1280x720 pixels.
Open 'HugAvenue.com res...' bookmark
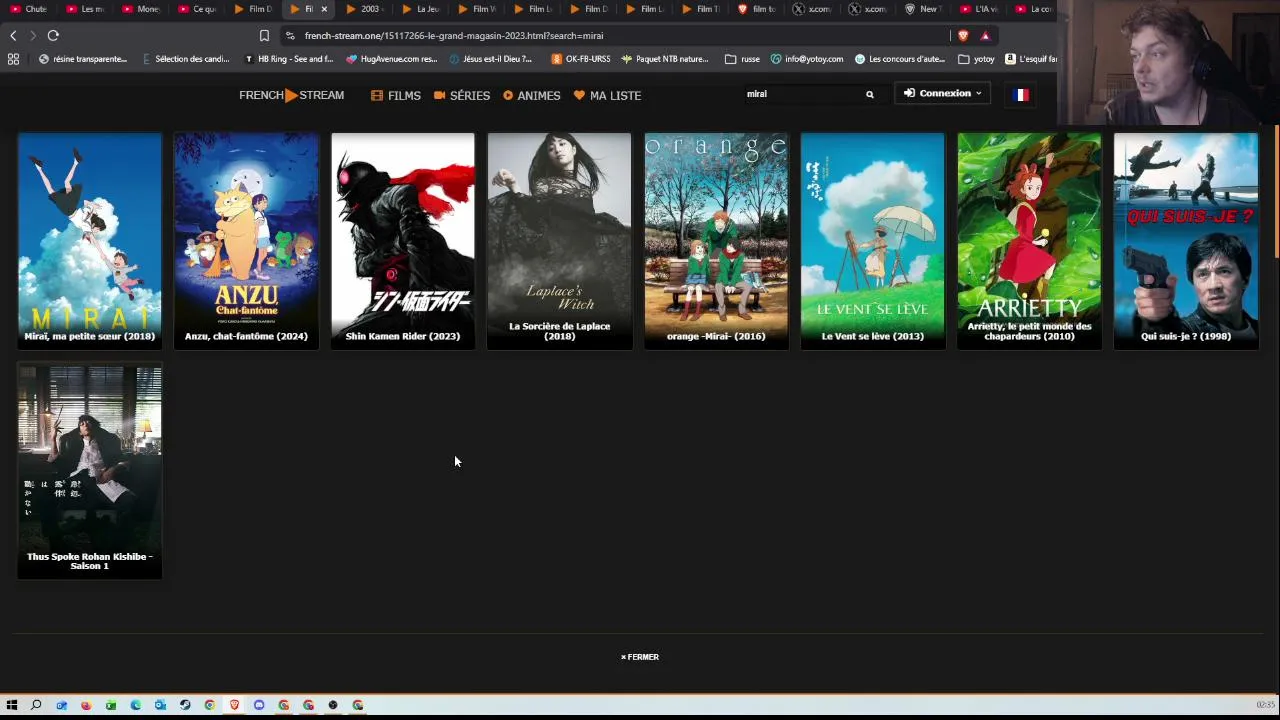click(392, 59)
